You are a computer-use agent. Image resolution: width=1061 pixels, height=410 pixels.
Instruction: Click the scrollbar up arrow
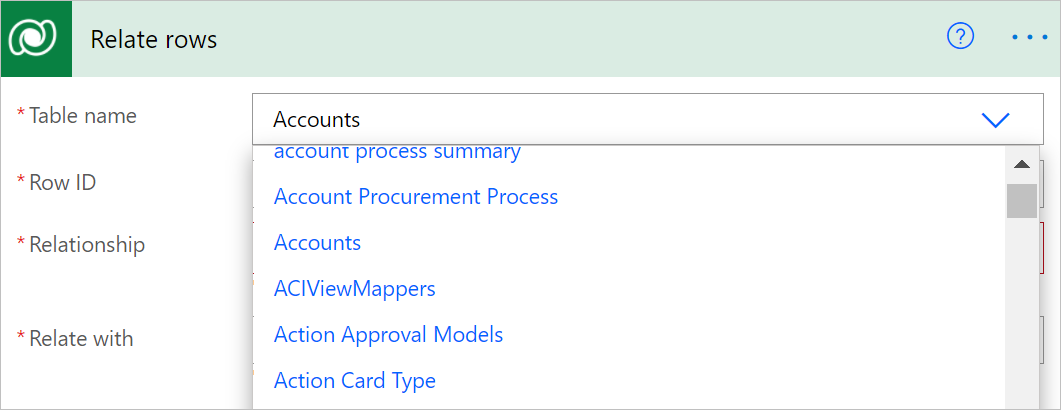[x=1021, y=164]
